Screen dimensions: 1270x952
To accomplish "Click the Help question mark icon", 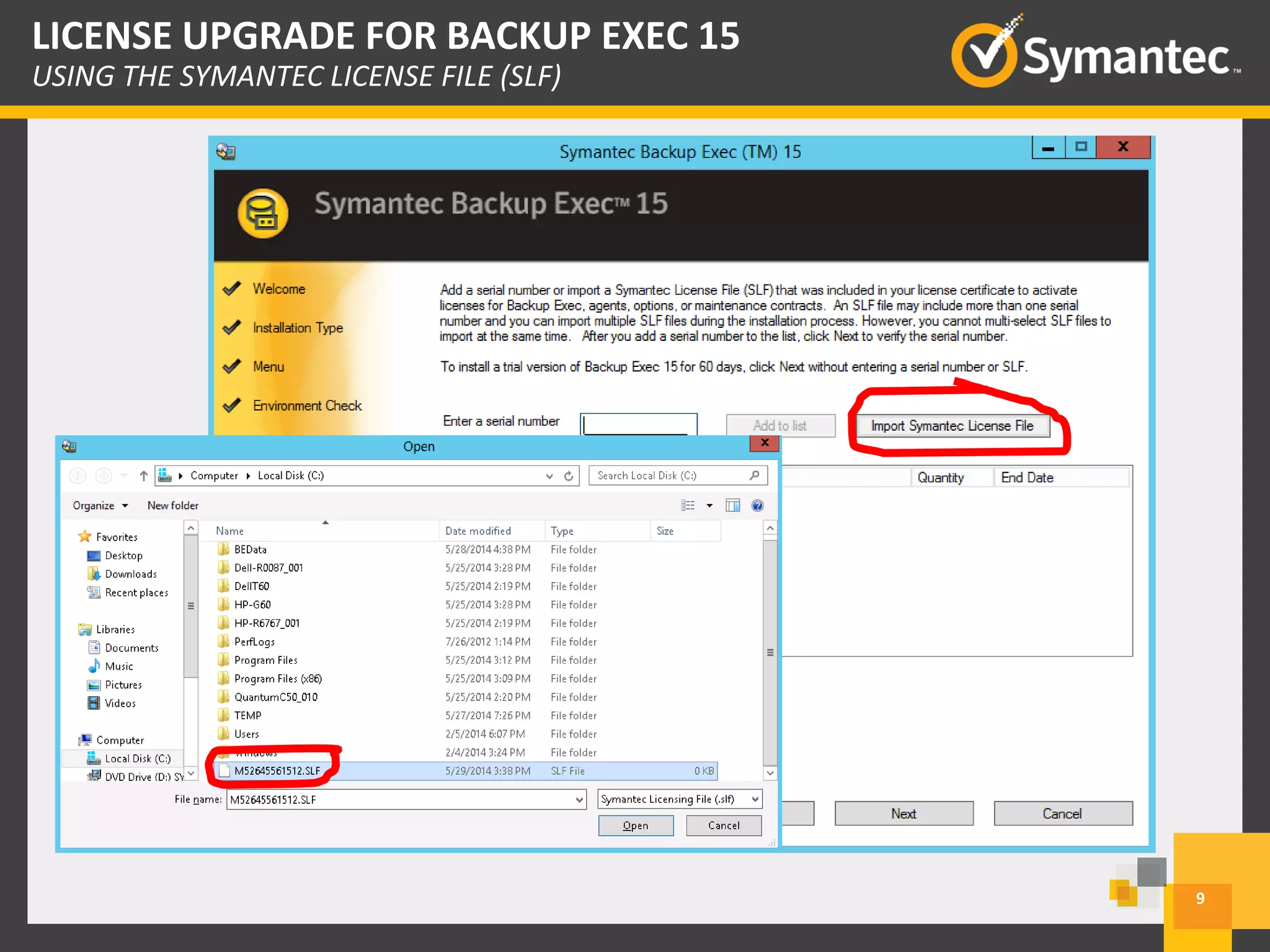I will coord(757,506).
